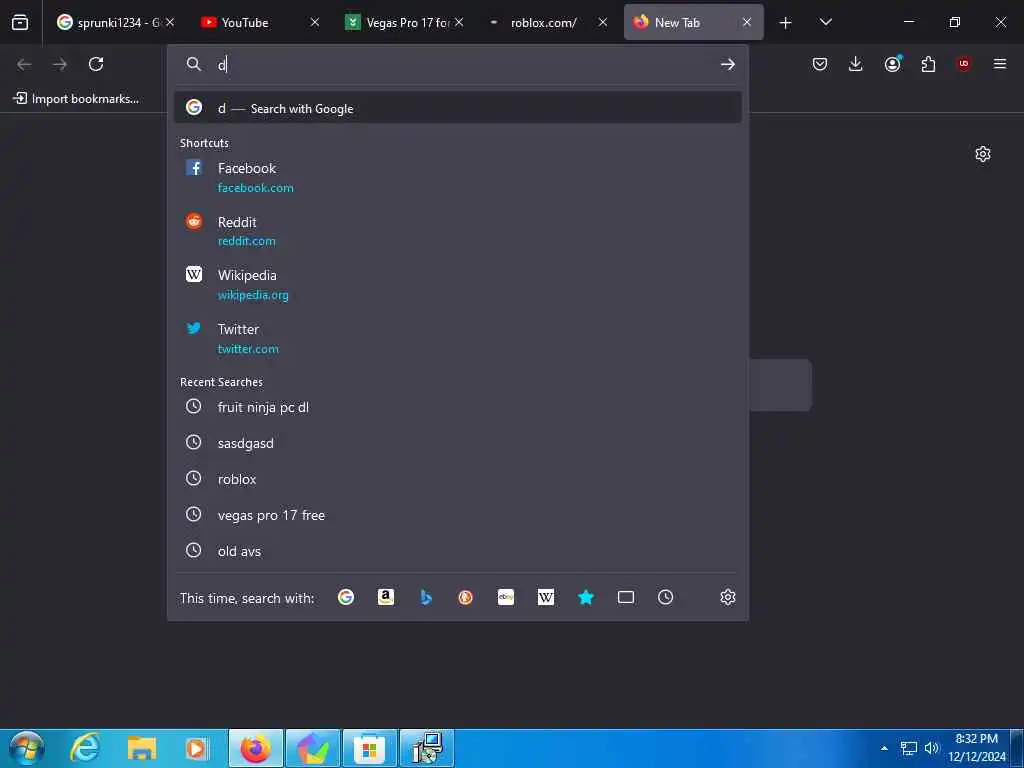This screenshot has width=1024, height=768.
Task: Open the uBlock Origin extension
Action: click(x=964, y=64)
